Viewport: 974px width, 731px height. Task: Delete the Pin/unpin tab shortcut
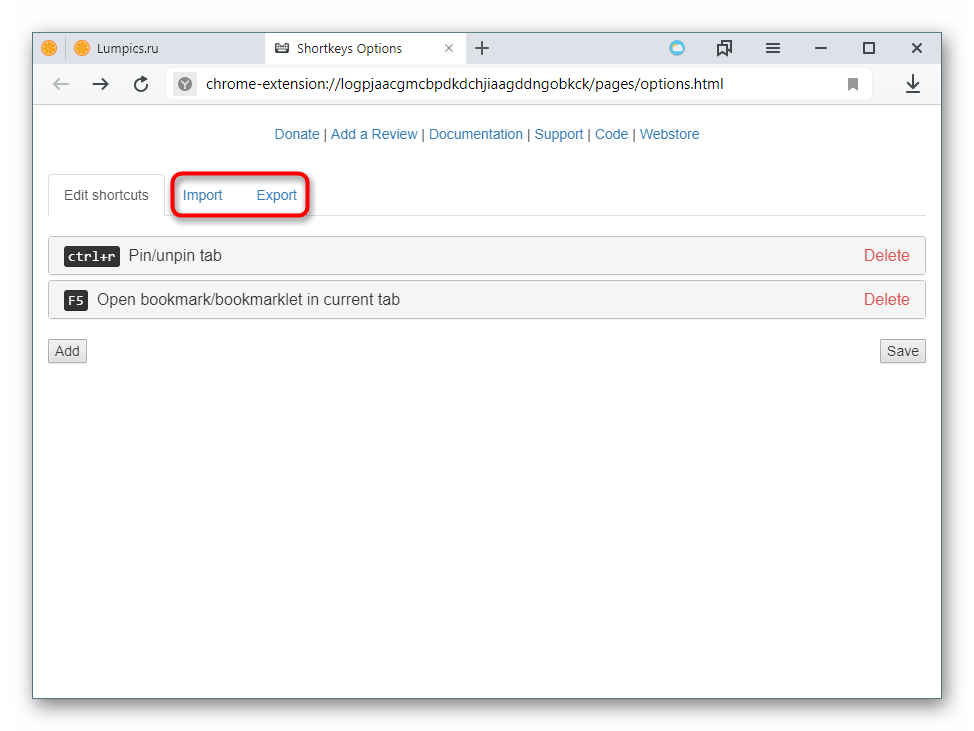(x=886, y=255)
